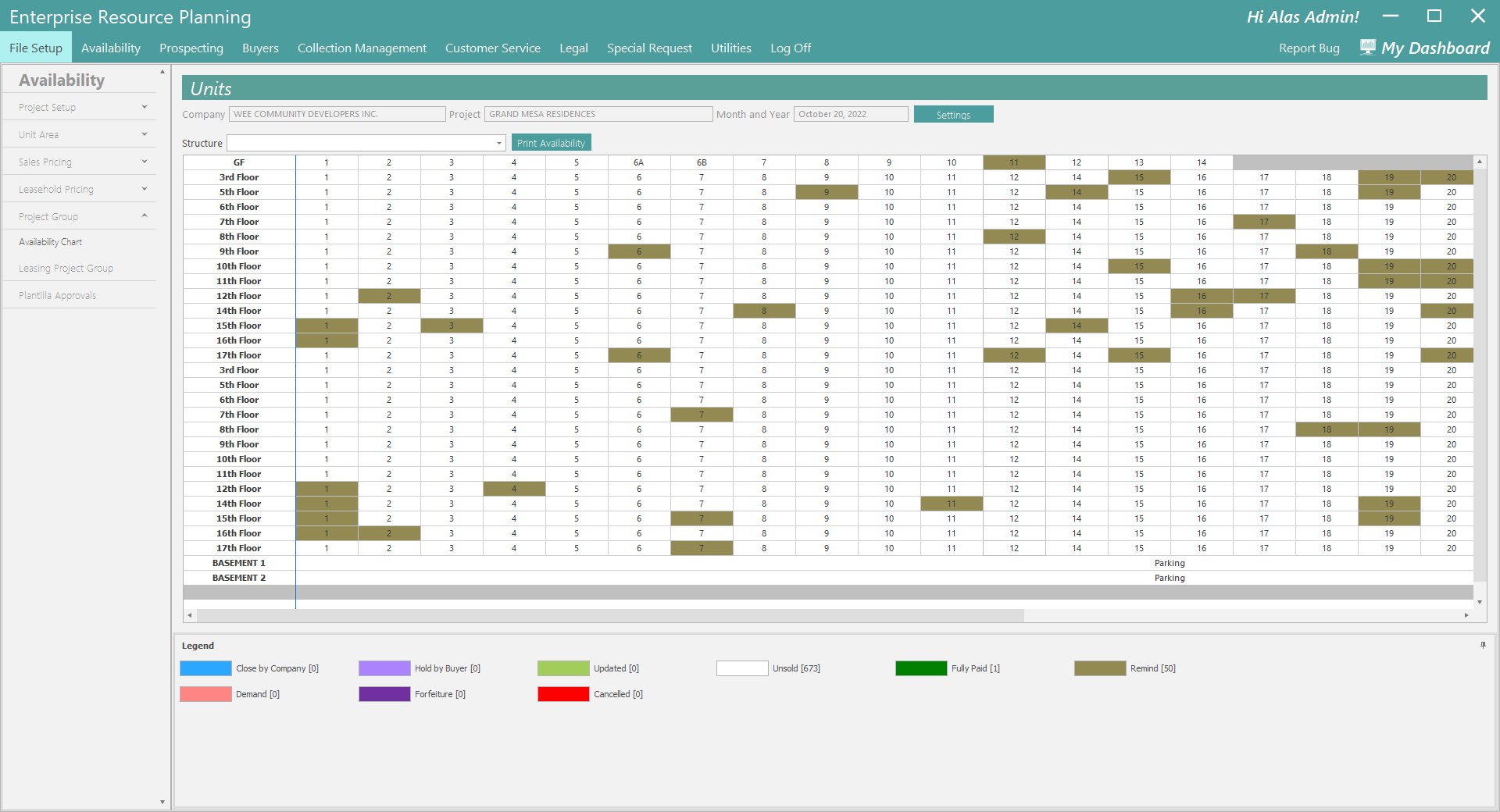Click the grid scroll-right arrow
The height and width of the screenshot is (812, 1500).
point(1466,615)
